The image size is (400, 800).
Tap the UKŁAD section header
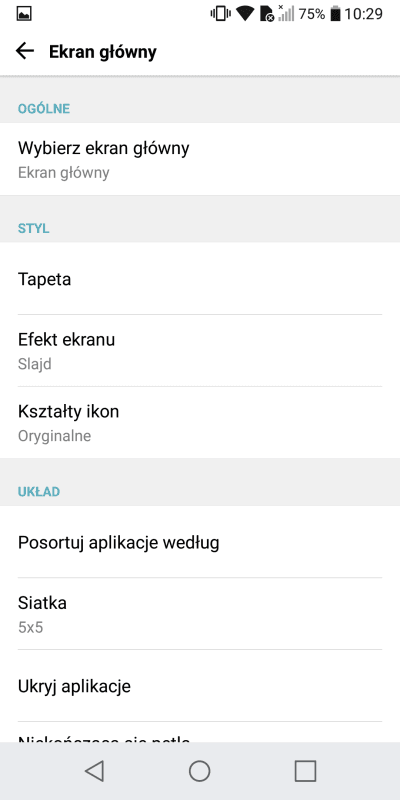[39, 492]
